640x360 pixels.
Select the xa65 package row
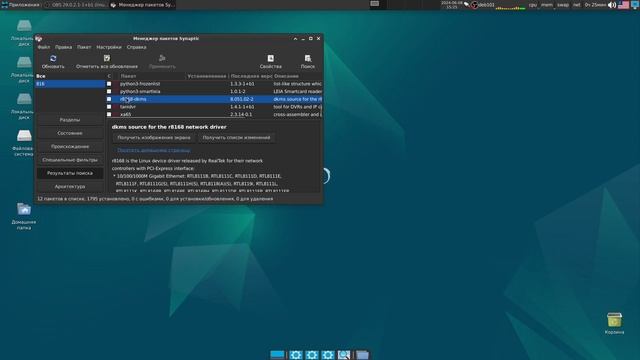[x=214, y=115]
